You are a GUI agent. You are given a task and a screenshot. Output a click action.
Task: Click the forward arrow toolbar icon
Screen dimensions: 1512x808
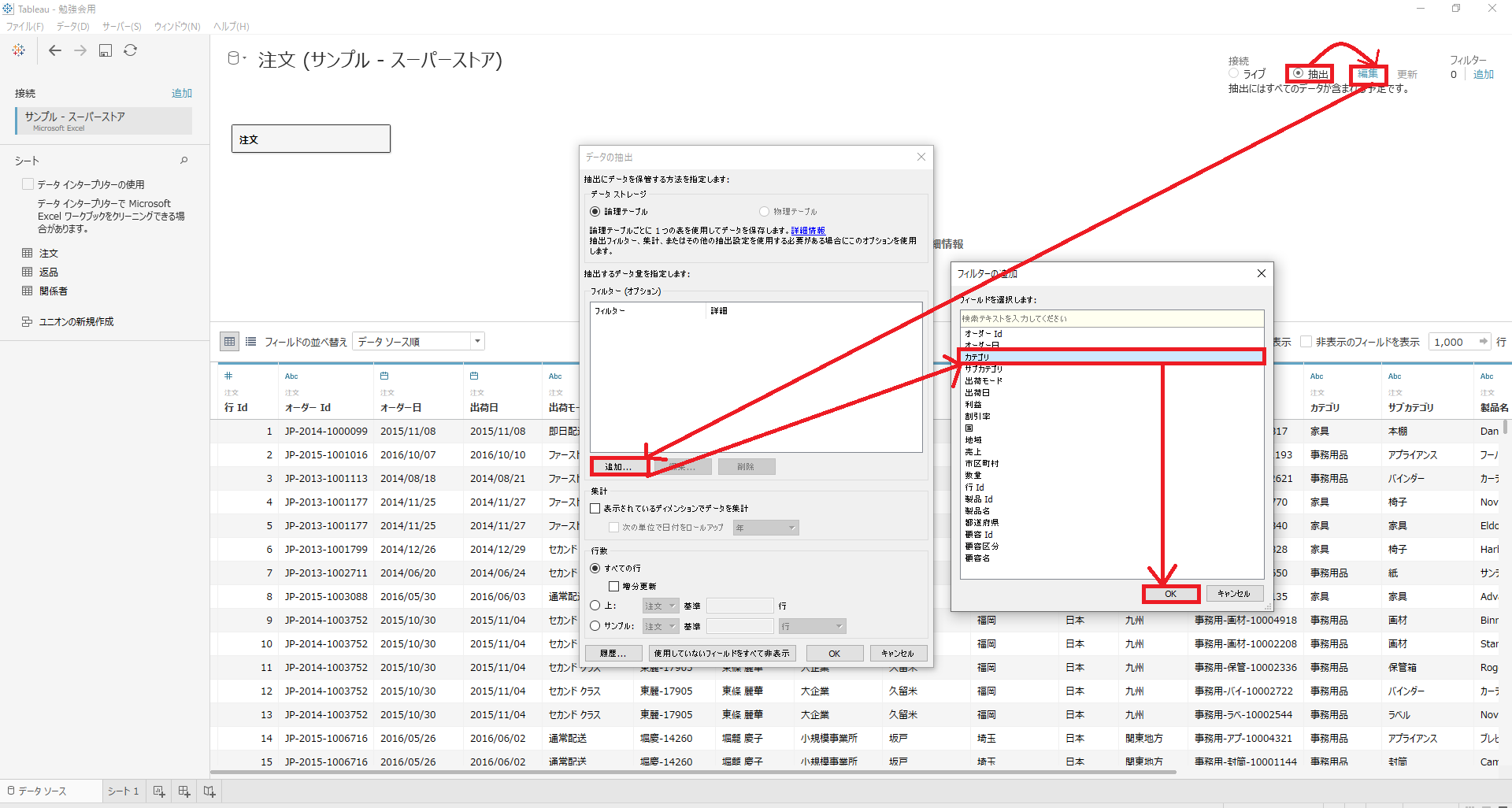coord(80,50)
